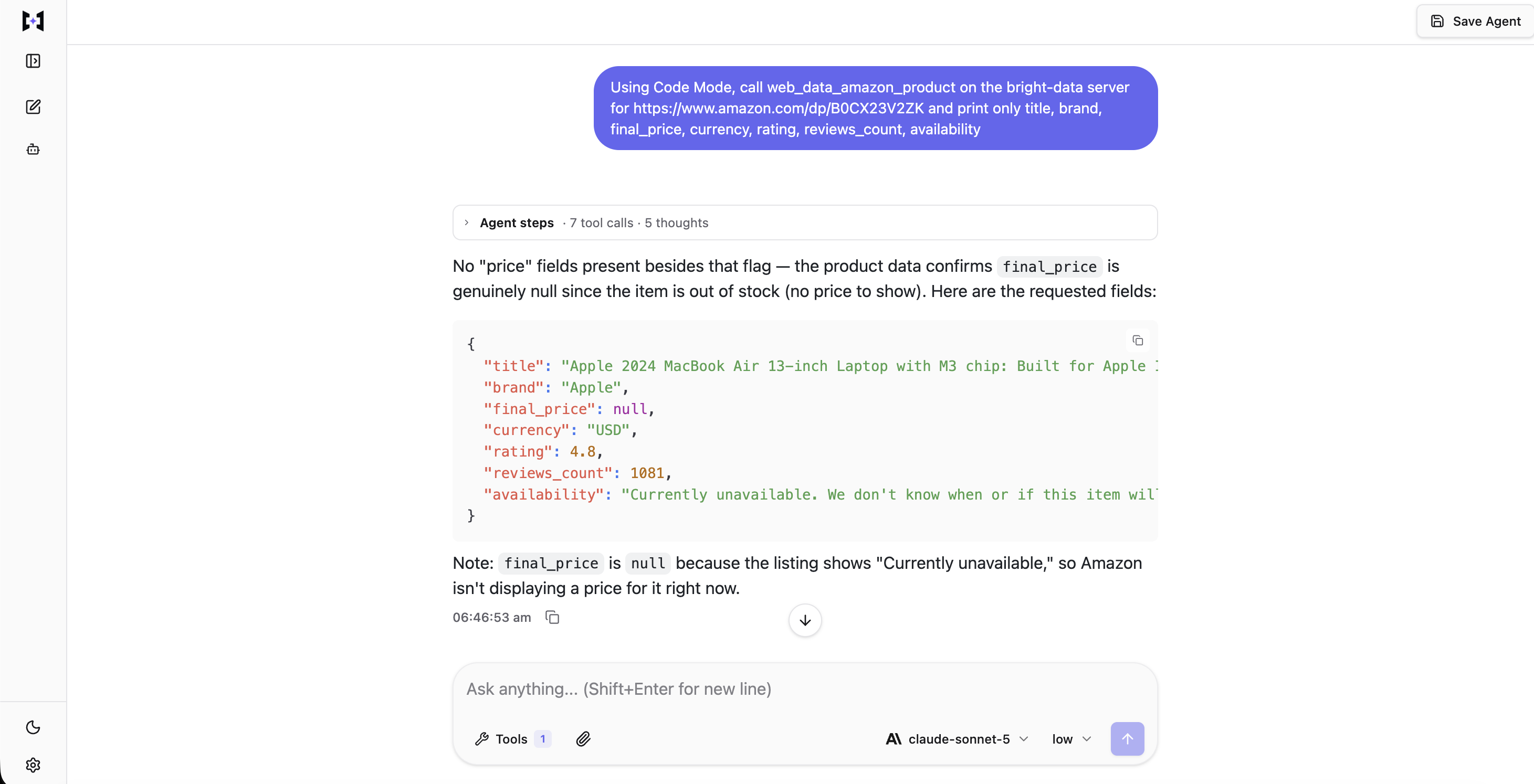Open the Tools selector
Image resolution: width=1534 pixels, height=784 pixels.
pos(512,739)
